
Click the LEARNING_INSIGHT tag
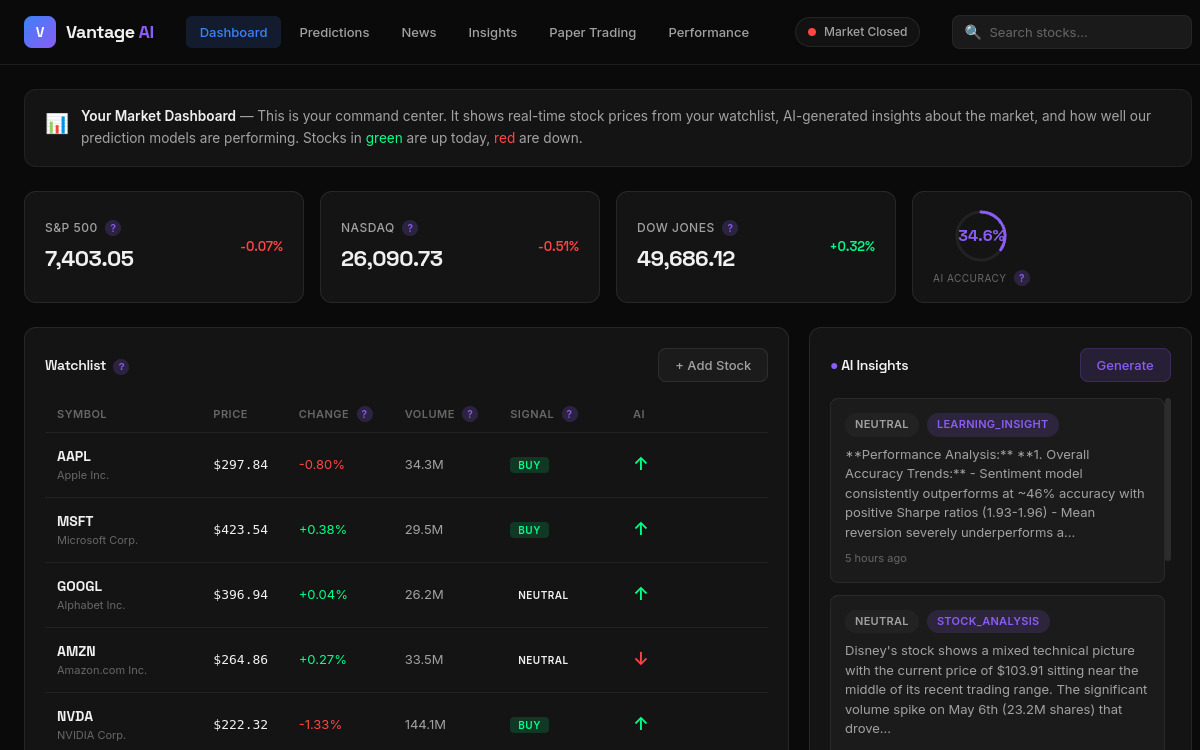coord(993,425)
